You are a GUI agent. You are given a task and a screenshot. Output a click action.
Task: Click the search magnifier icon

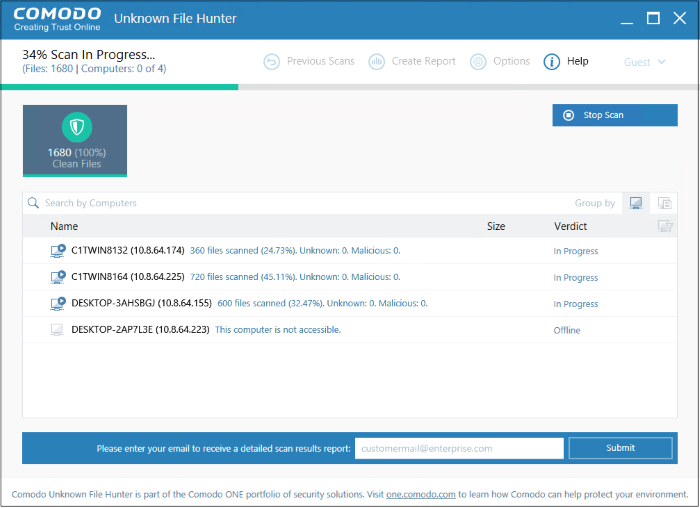(33, 203)
